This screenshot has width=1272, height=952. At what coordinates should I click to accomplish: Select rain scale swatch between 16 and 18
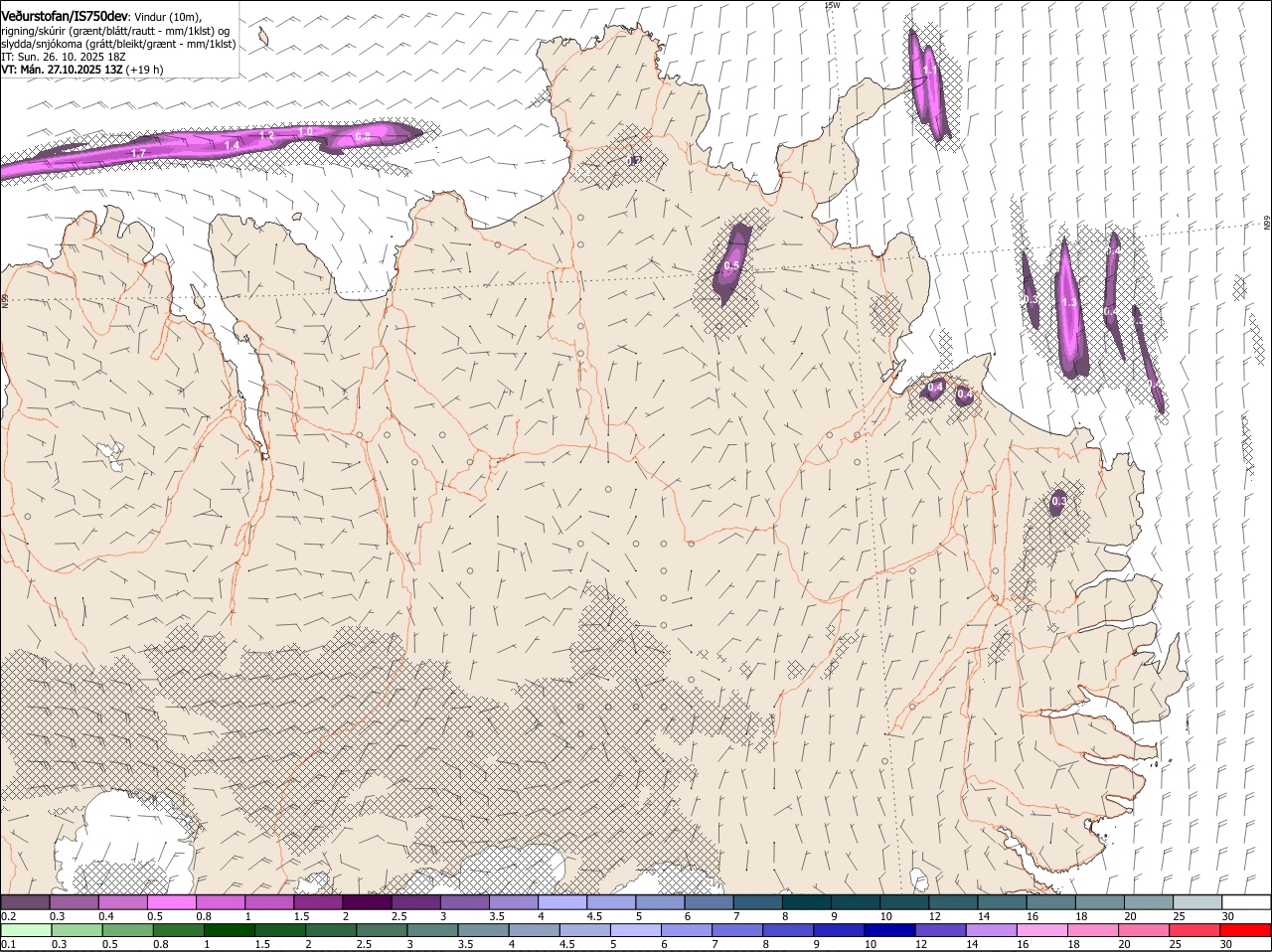click(1041, 931)
